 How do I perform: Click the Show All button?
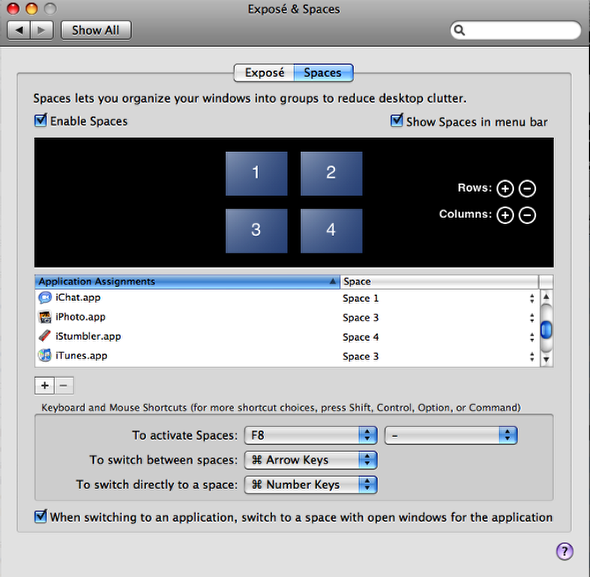click(96, 30)
